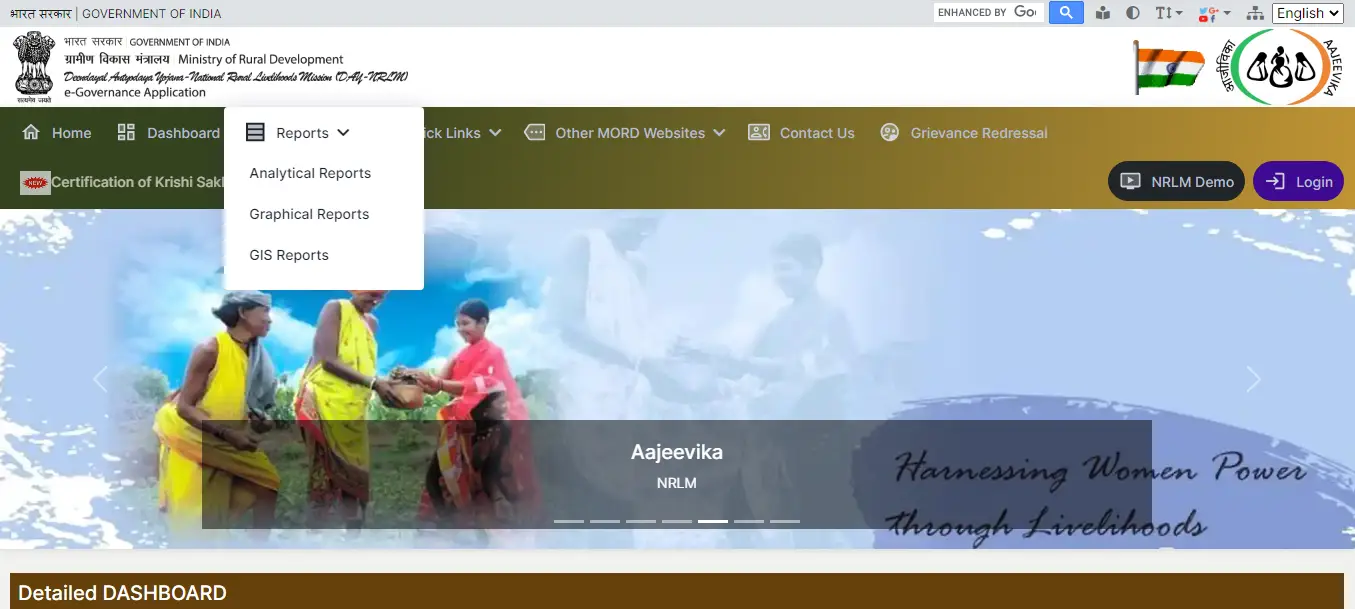Click the screen reader access icon
Image resolution: width=1355 pixels, height=609 pixels.
click(x=1103, y=13)
